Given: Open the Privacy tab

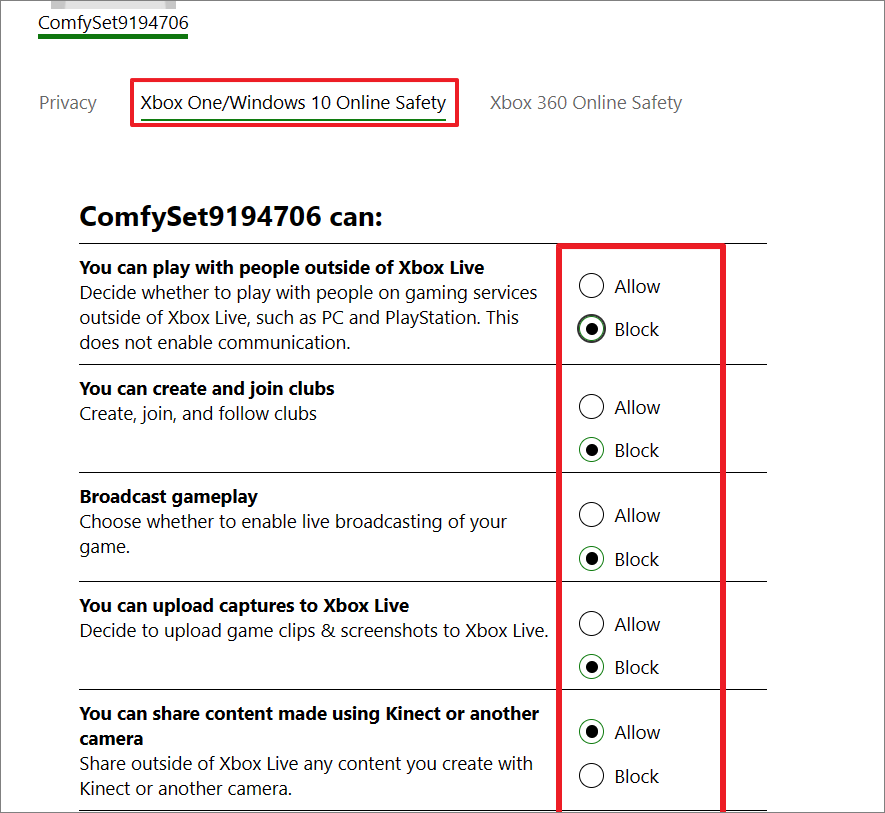Looking at the screenshot, I should tap(68, 103).
